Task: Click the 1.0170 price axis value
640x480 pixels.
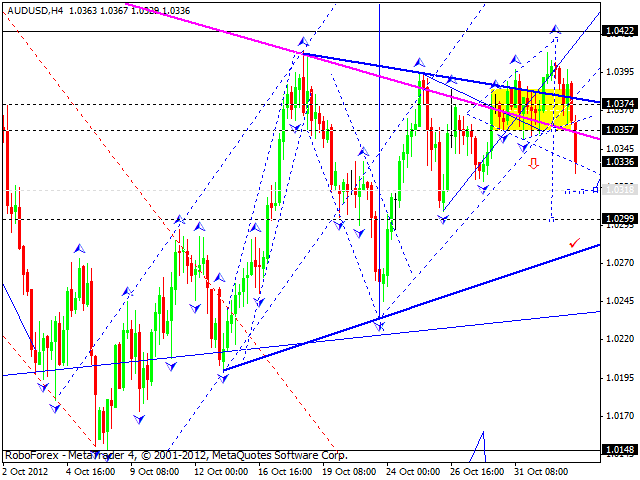Action: (620, 416)
